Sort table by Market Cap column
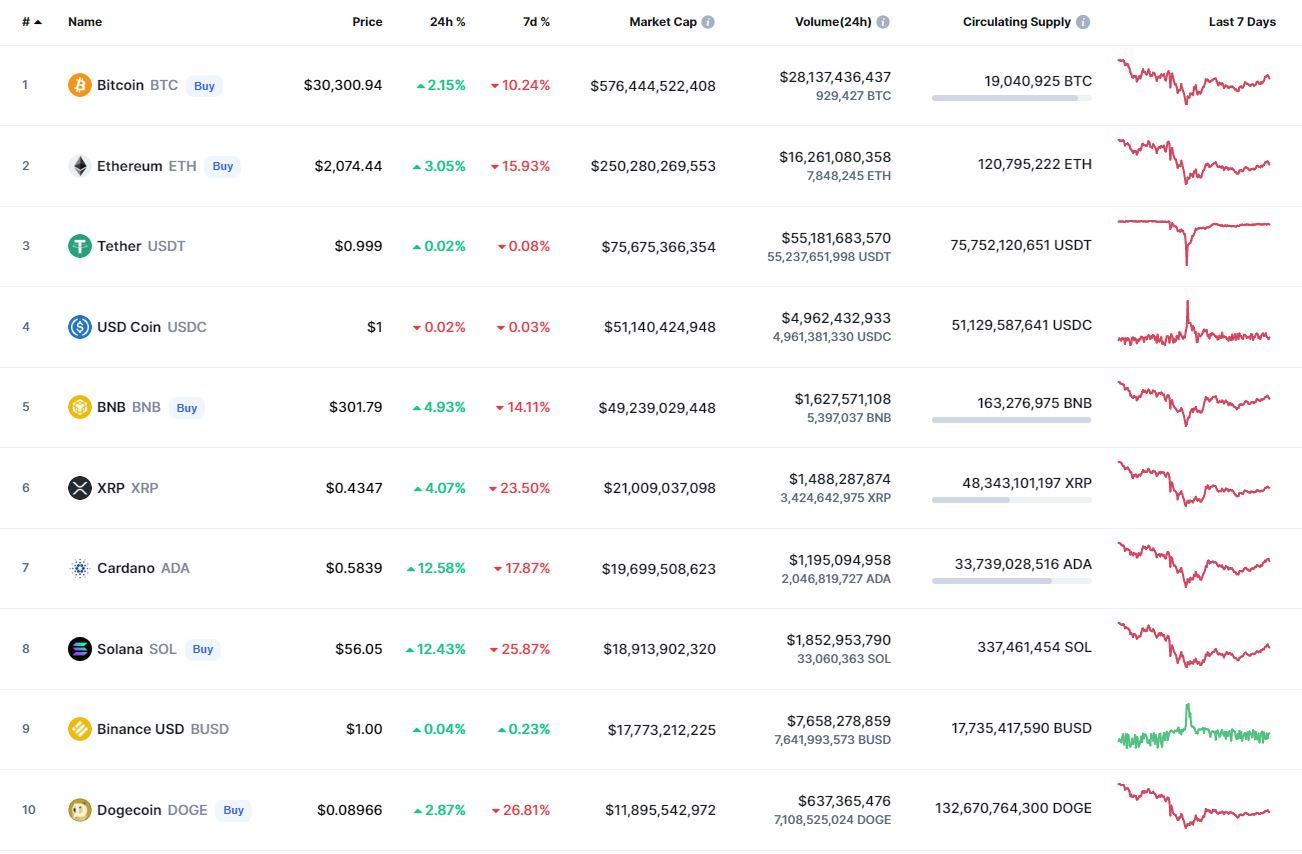 (x=663, y=22)
